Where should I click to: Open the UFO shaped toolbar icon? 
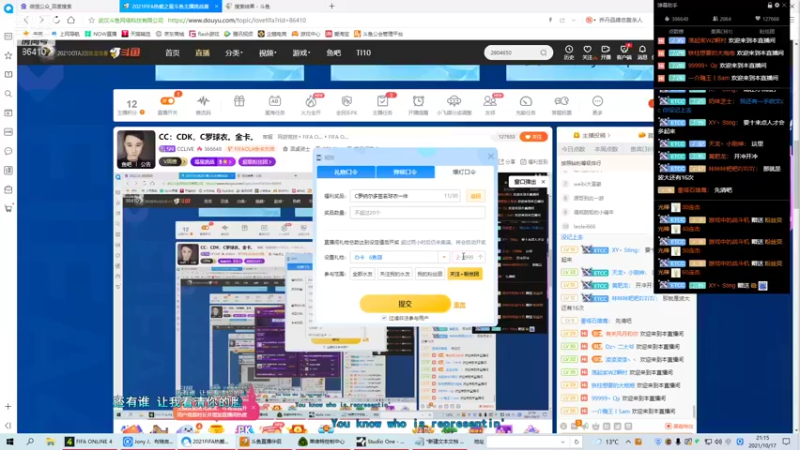[x=454, y=101]
